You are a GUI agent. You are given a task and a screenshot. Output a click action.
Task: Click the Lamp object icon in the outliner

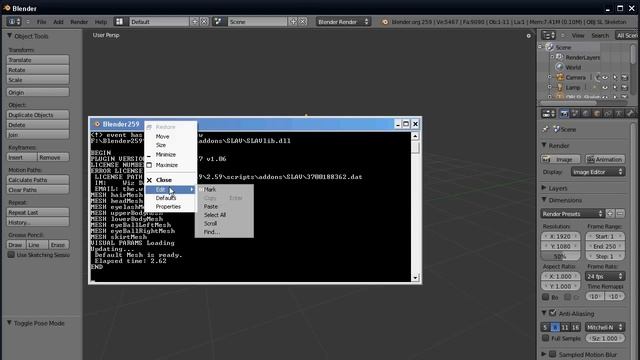[x=560, y=87]
